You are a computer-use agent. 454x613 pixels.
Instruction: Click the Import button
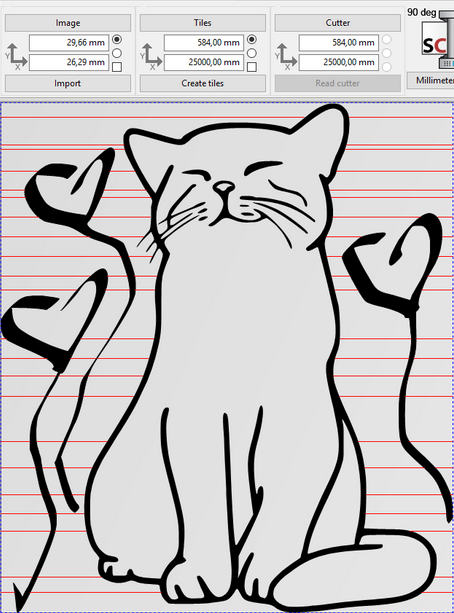(x=68, y=83)
